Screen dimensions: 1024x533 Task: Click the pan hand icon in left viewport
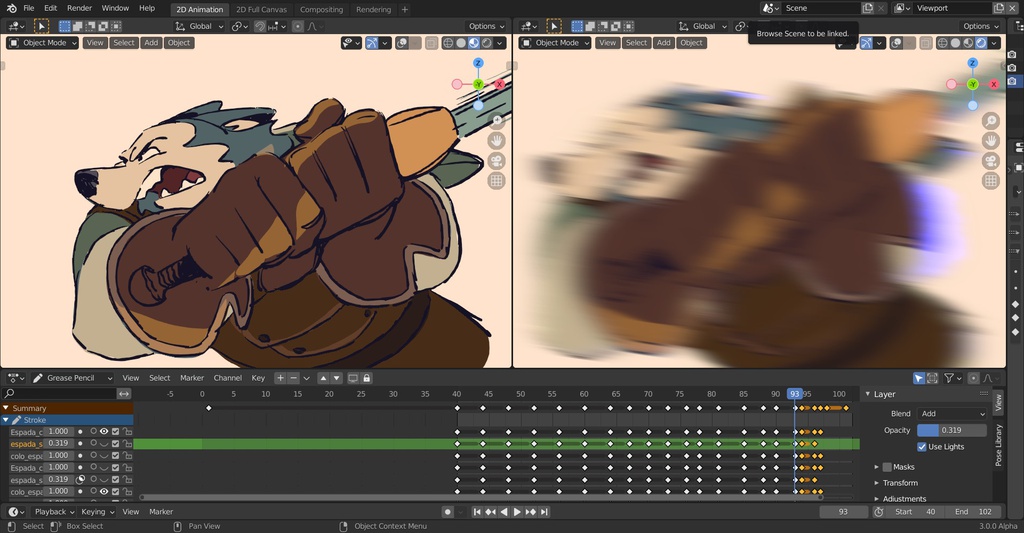496,141
